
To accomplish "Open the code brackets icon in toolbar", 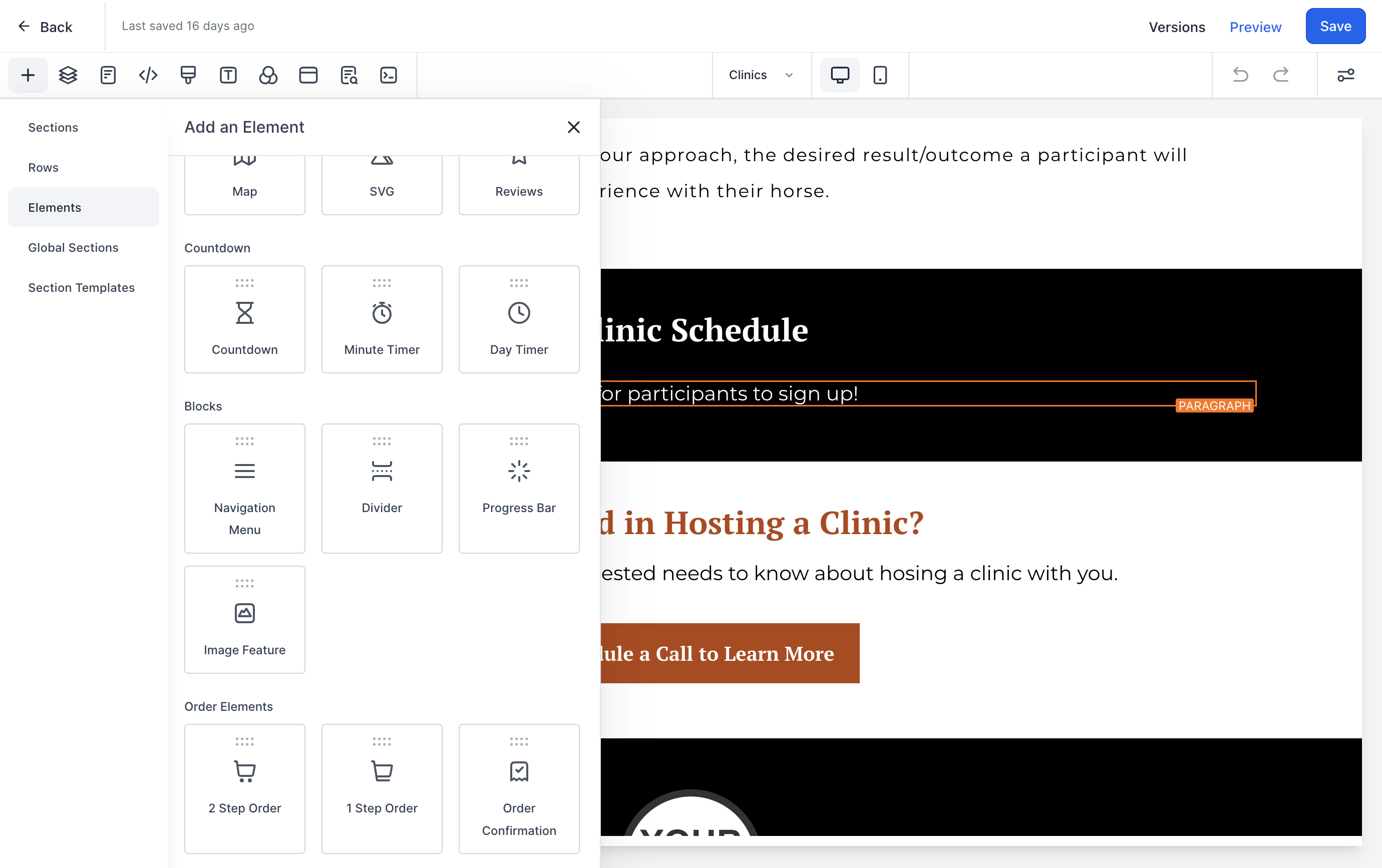I will pyautogui.click(x=148, y=75).
